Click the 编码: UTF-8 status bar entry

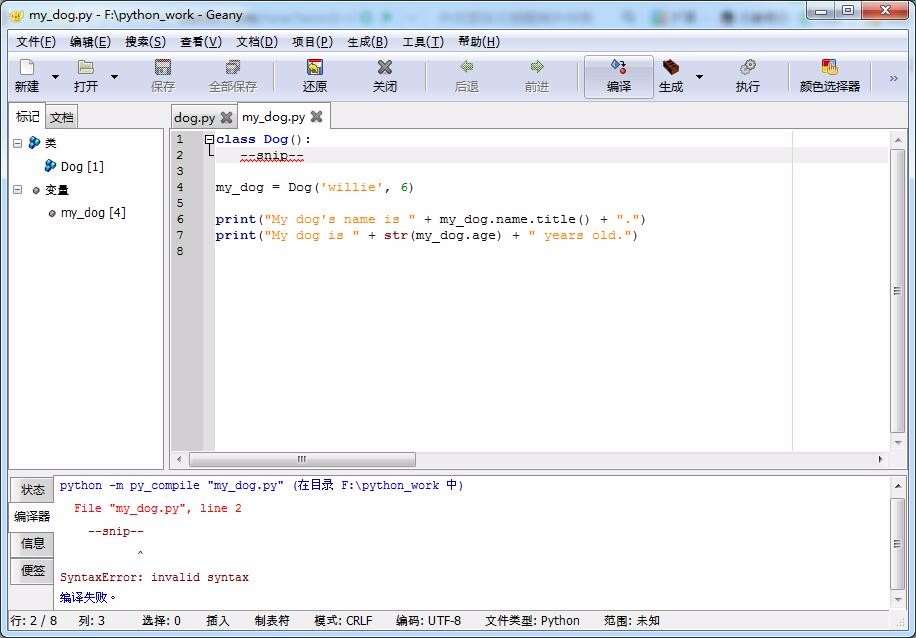428,620
